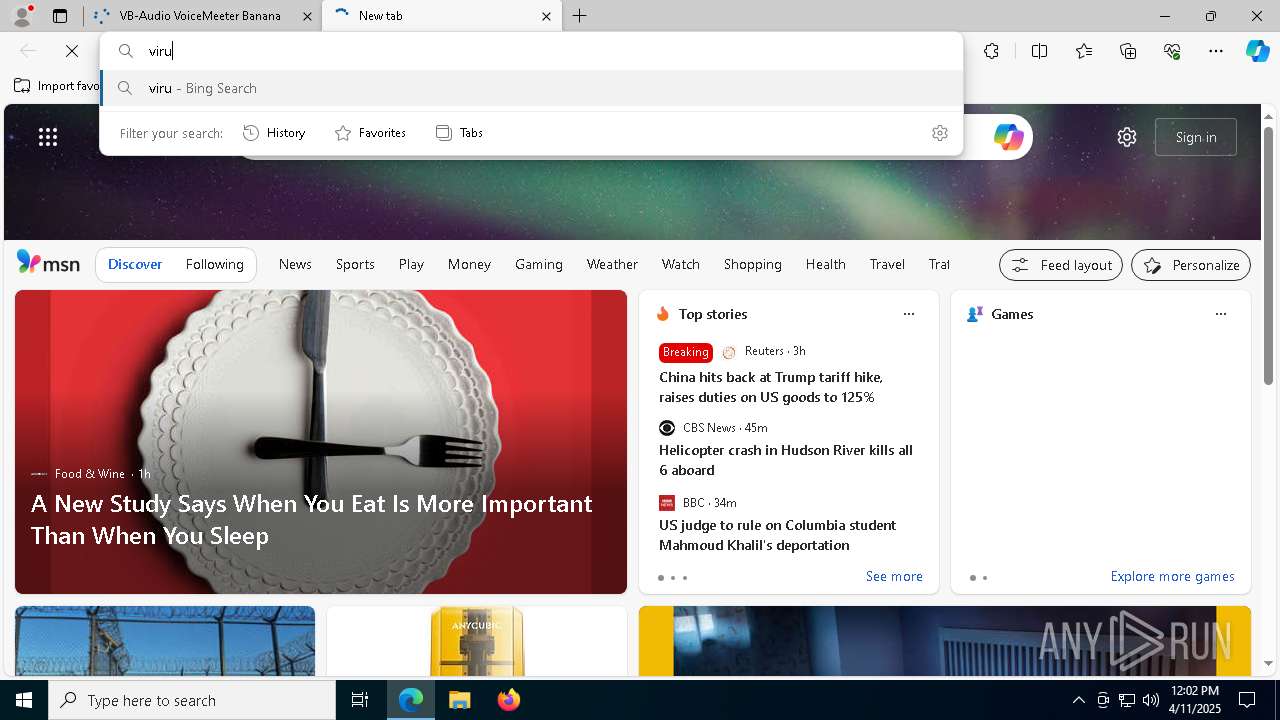Open the Weather category
The height and width of the screenshot is (720, 1280).
612,264
